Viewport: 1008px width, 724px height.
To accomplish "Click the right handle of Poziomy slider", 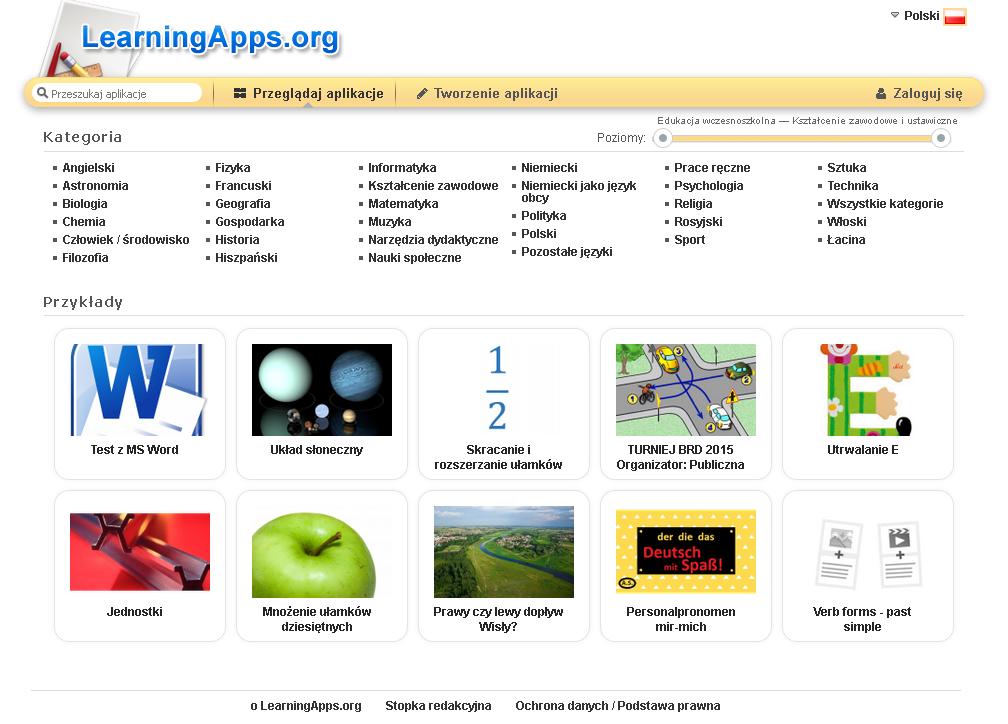I will coord(941,138).
